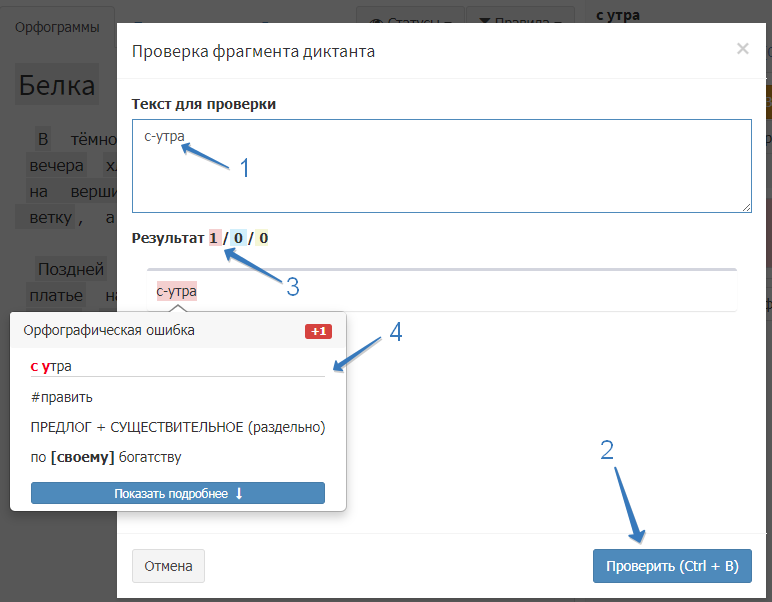This screenshot has height=602, width=772.
Task: Select the yellow result count 0
Action: [263, 238]
